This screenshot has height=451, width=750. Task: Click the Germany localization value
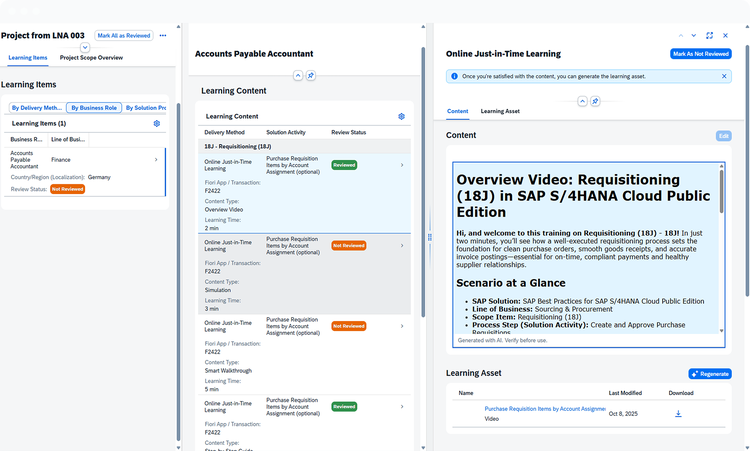[x=99, y=177]
